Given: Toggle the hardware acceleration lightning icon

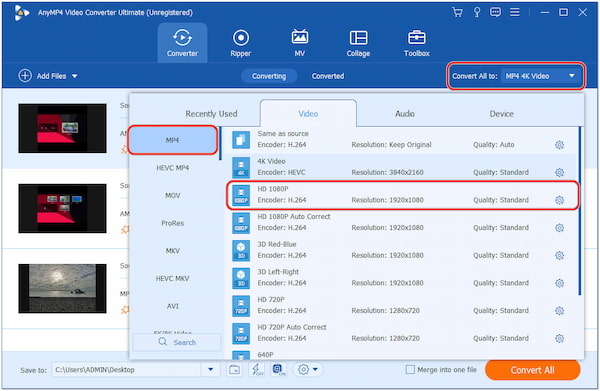Looking at the screenshot, I should (256, 370).
